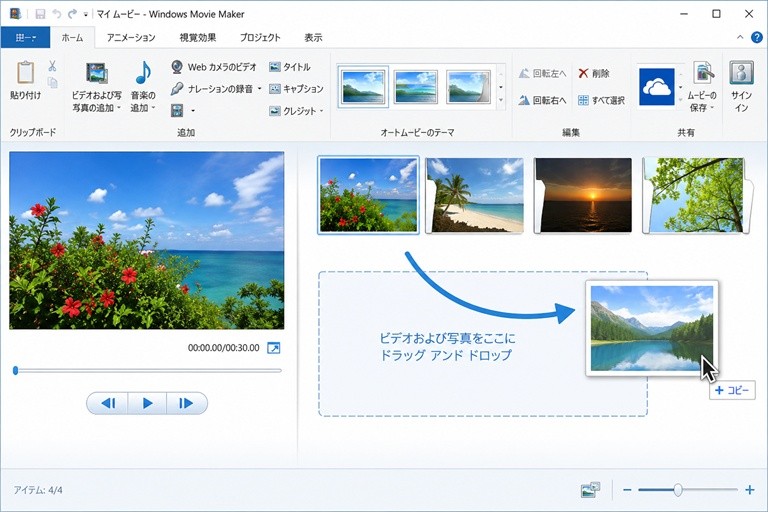Select second AutoMovie theme thumbnail
Screen dimensions: 768x512
click(x=416, y=87)
